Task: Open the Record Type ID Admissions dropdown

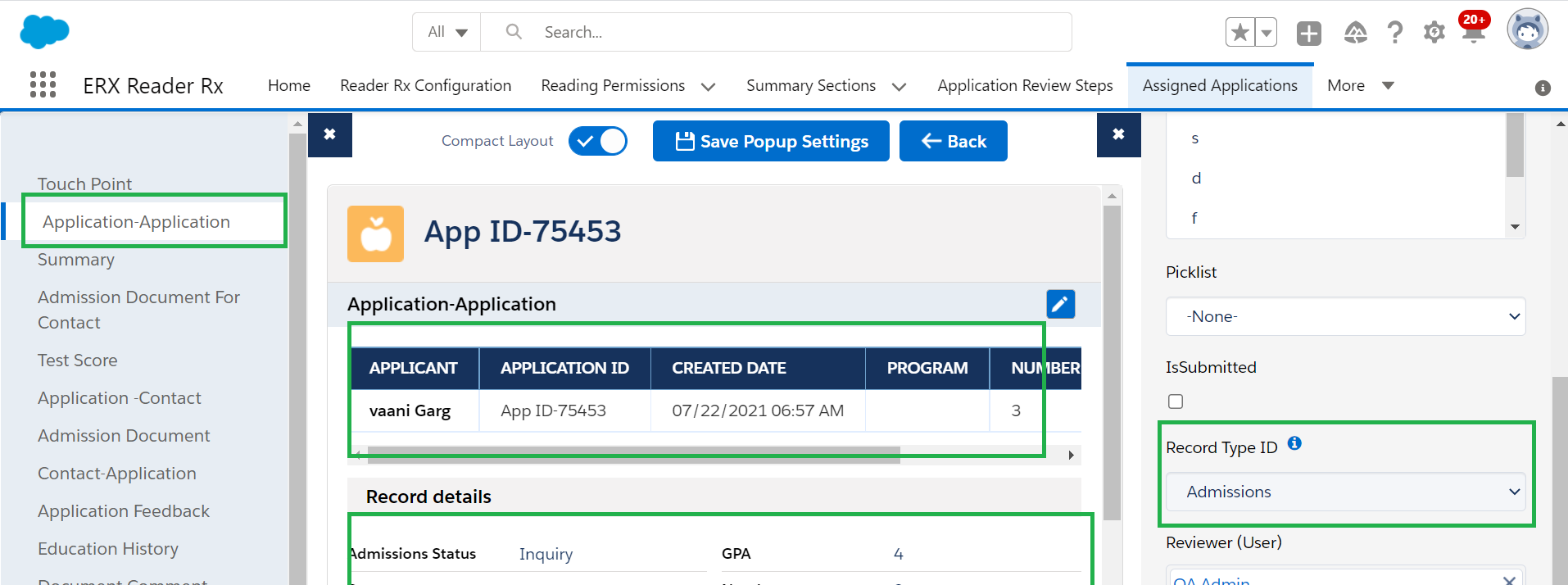Action: coord(1345,492)
